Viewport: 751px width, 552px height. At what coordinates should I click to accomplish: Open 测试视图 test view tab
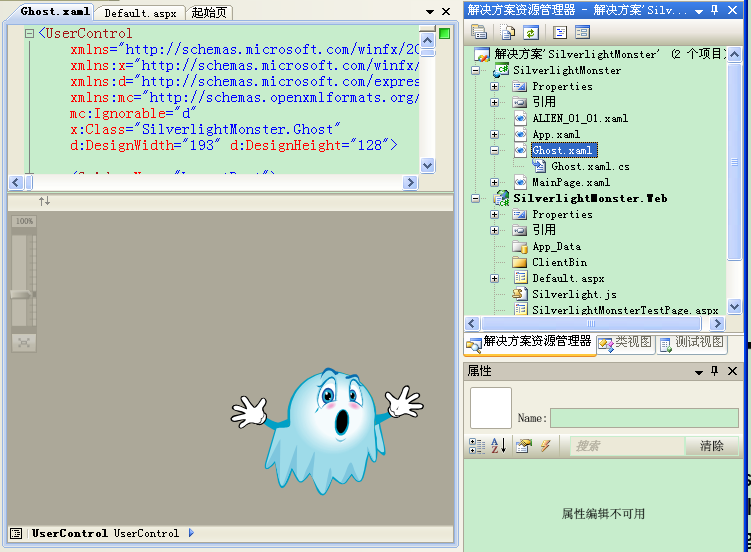[692, 343]
